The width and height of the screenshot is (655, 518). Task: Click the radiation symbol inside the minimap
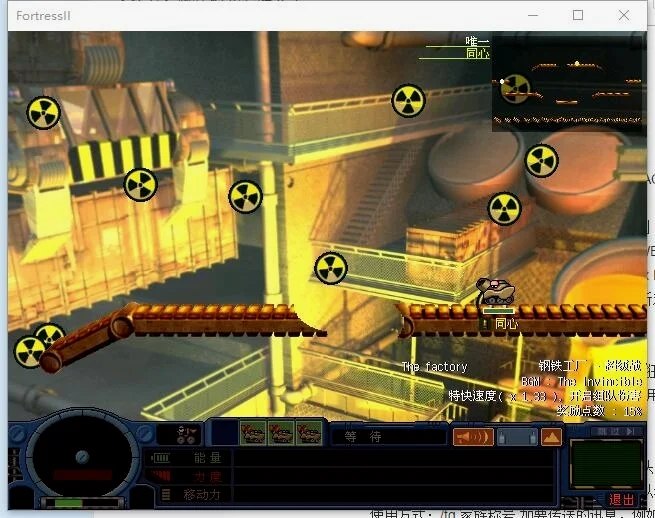tap(516, 88)
